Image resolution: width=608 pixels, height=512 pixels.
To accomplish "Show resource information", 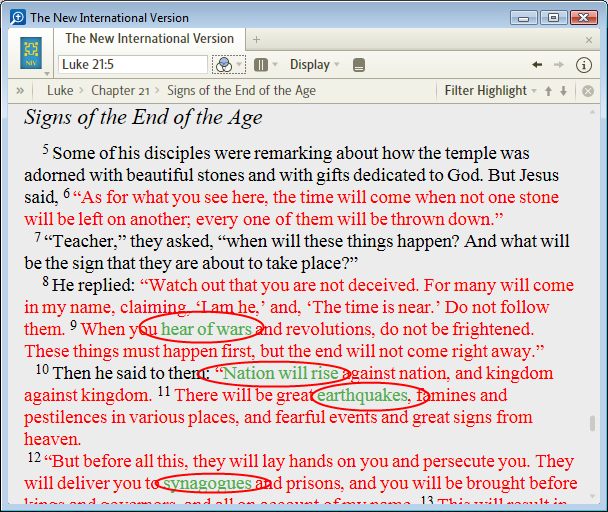I will (584, 65).
